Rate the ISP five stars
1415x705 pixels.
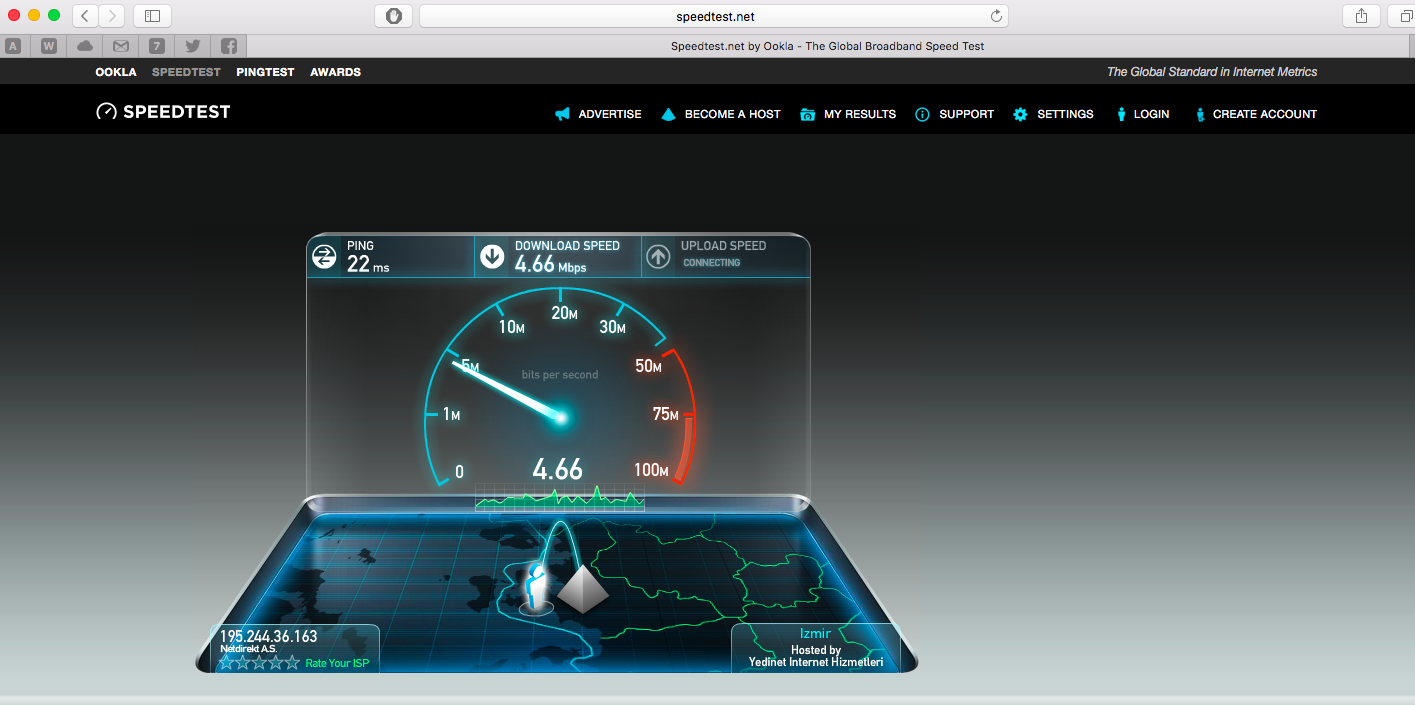click(292, 663)
